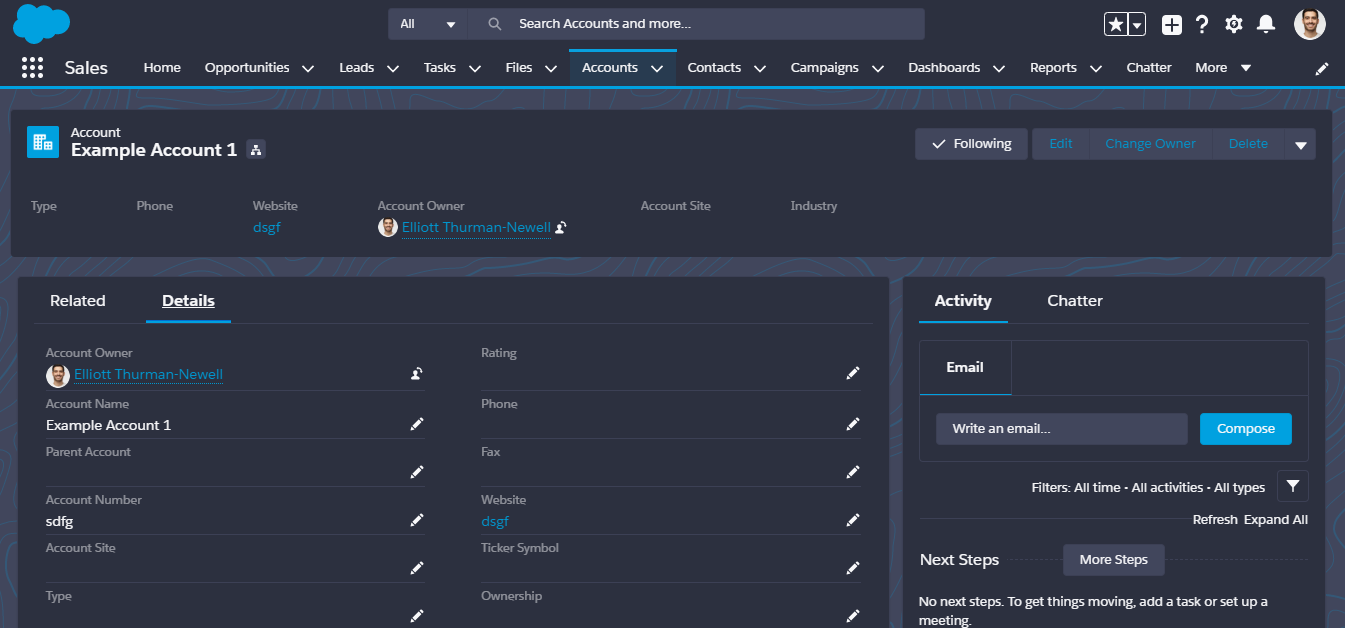This screenshot has width=1345, height=628.
Task: Click the Write an email field
Action: [x=1061, y=428]
